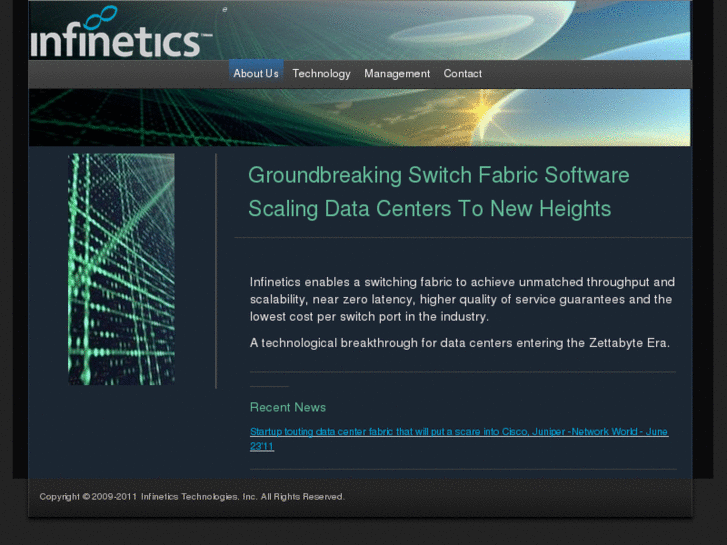Image resolution: width=727 pixels, height=545 pixels.
Task: Click the sunrise banner image below the menu
Action: (359, 117)
